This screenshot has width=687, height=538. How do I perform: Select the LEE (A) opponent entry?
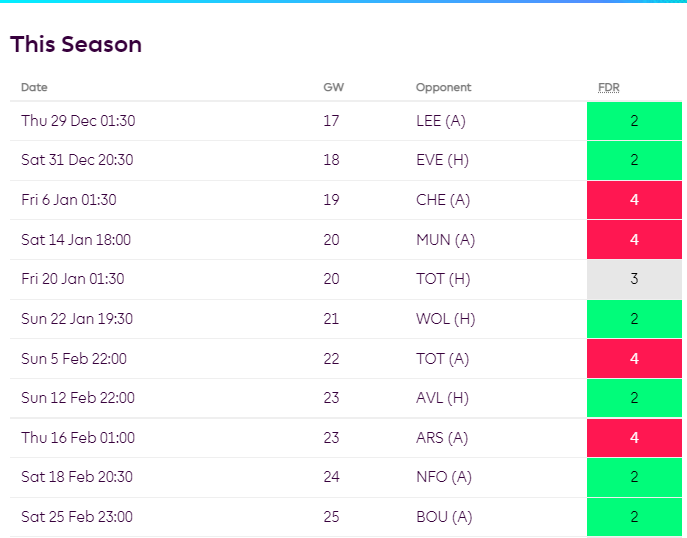pos(440,121)
